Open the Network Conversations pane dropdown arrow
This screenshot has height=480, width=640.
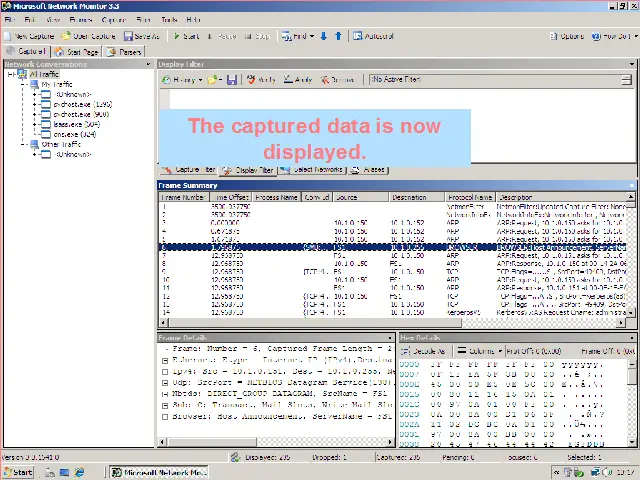click(148, 64)
